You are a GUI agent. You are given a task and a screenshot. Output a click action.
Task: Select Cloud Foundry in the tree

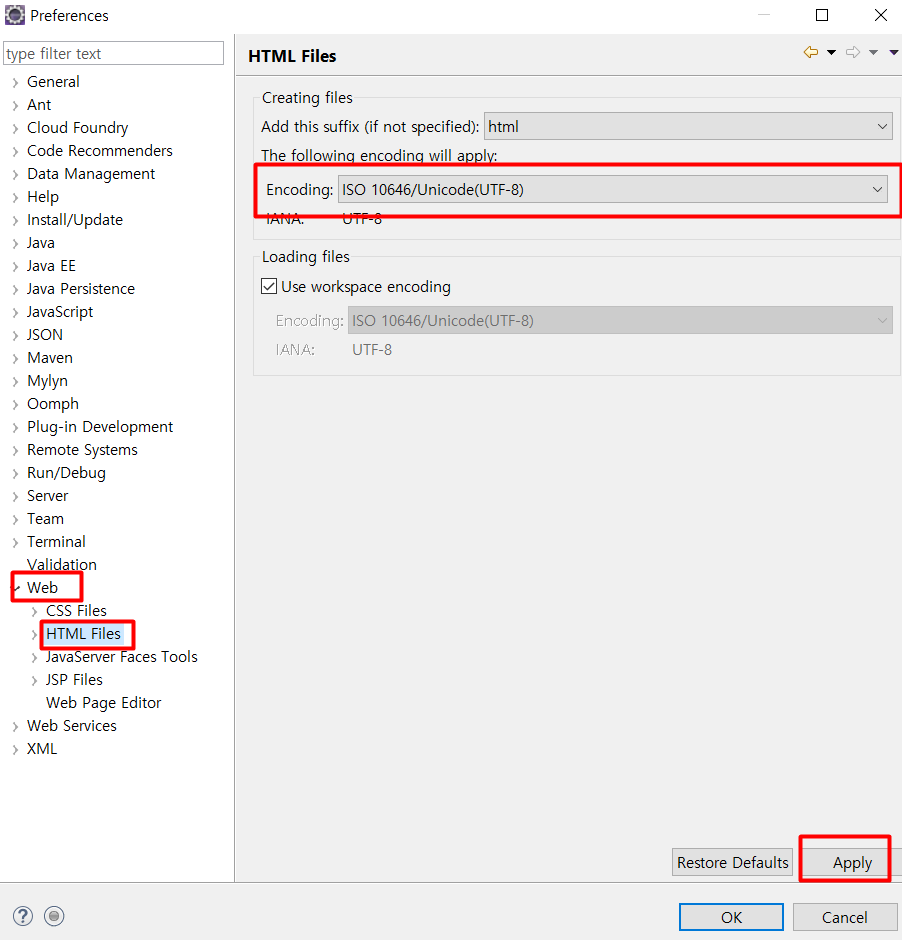click(x=77, y=128)
